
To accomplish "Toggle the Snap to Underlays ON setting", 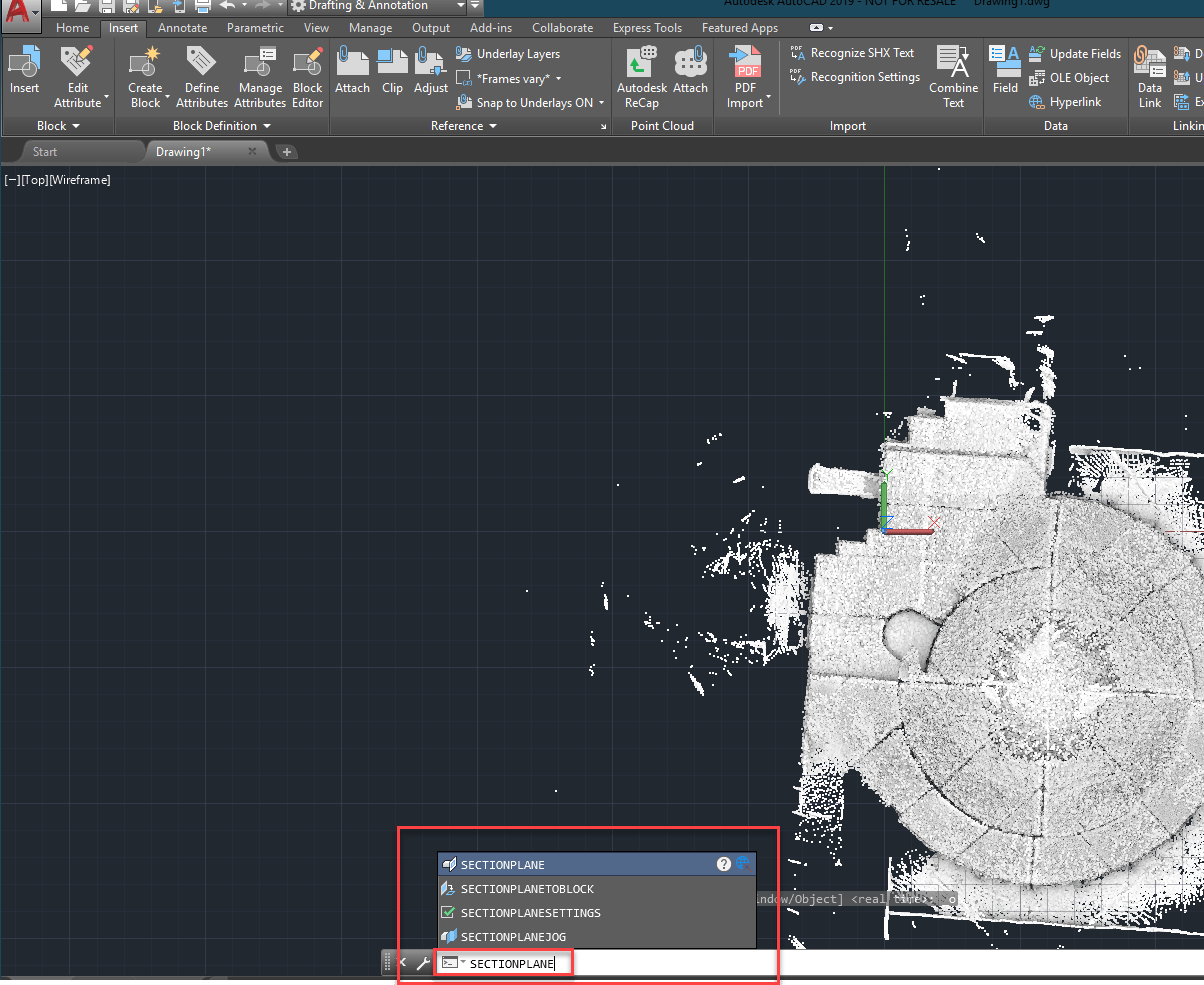I will (531, 102).
